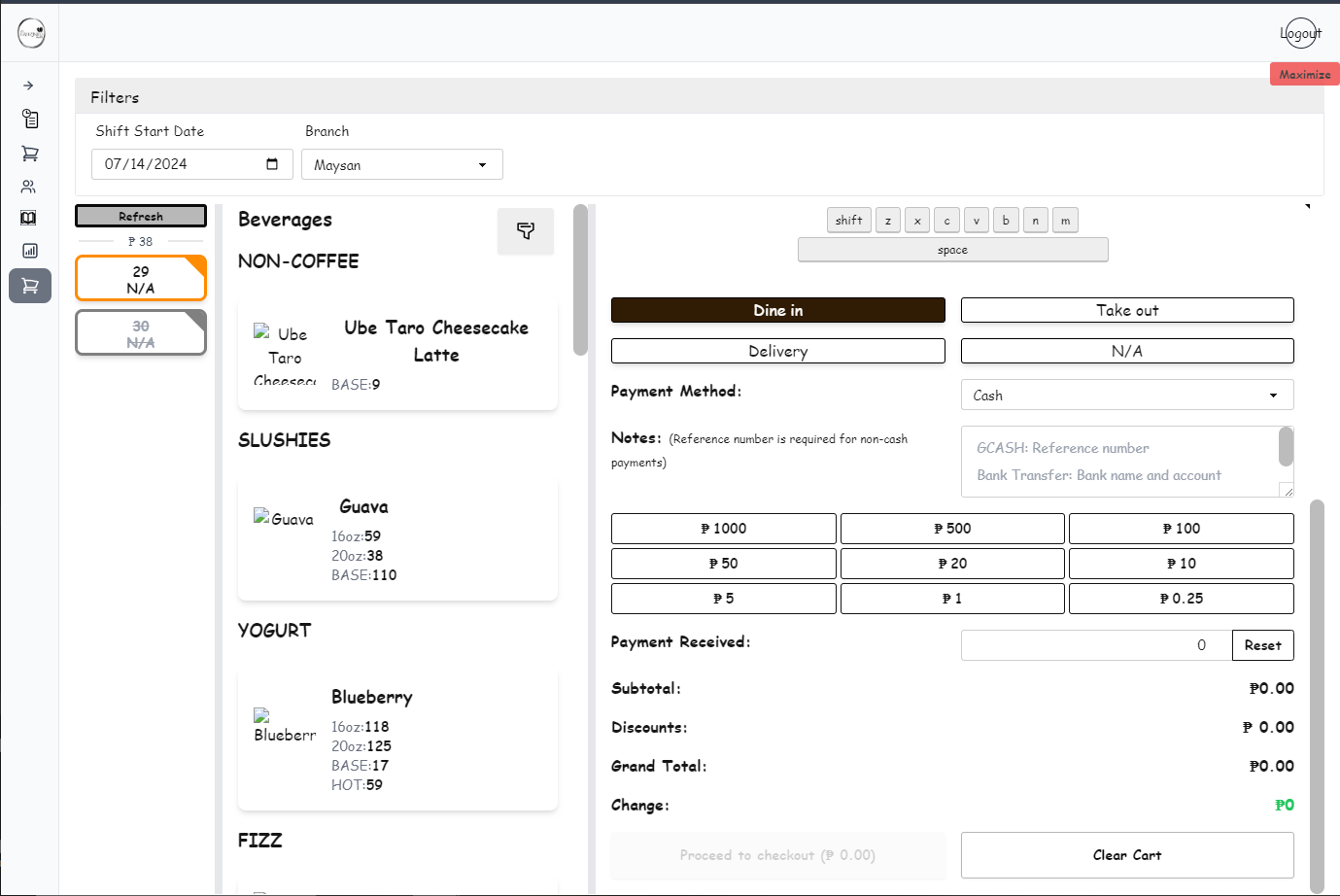The width and height of the screenshot is (1340, 896).
Task: Click the app logo icon in the top-left corner
Action: pyautogui.click(x=31, y=32)
